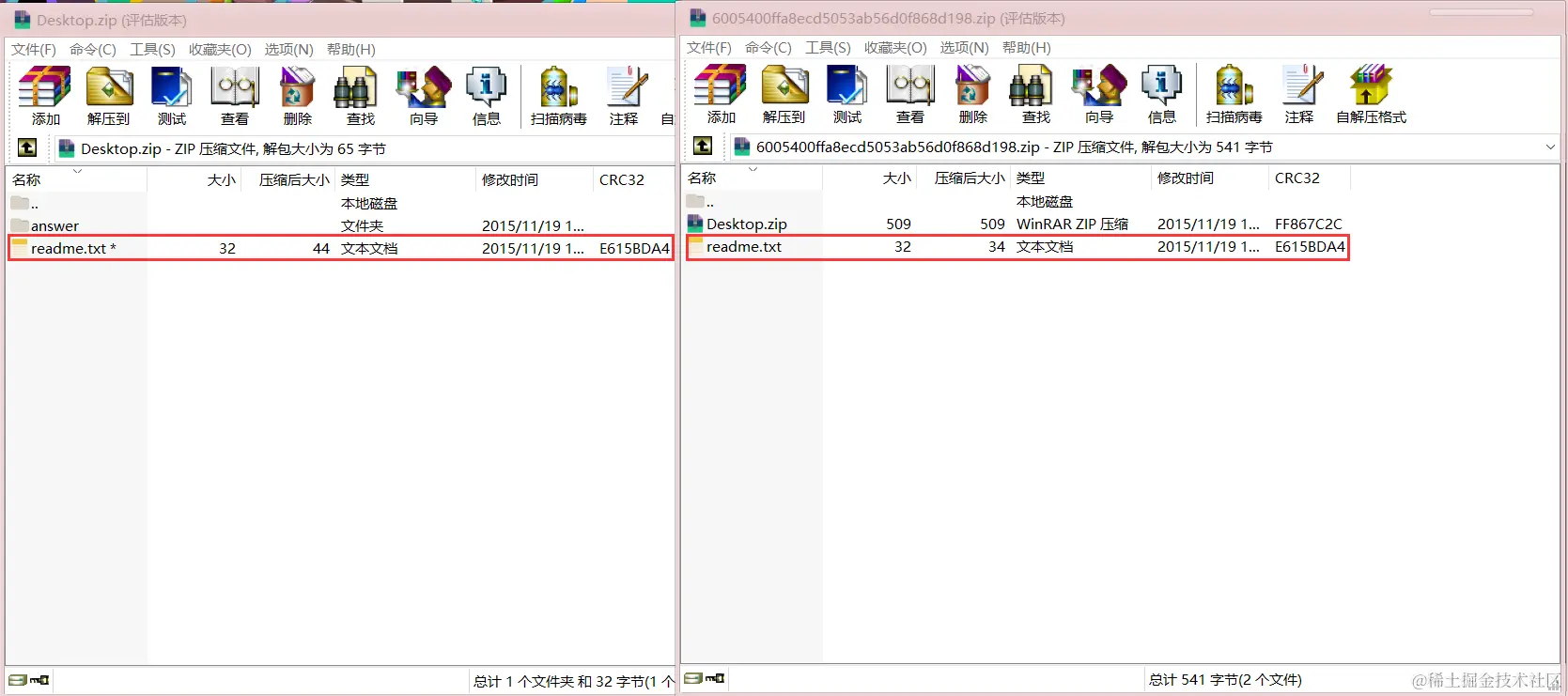This screenshot has width=1568, height=696.
Task: Run 扫描病毒 in Desktop.zip window
Action: click(559, 96)
